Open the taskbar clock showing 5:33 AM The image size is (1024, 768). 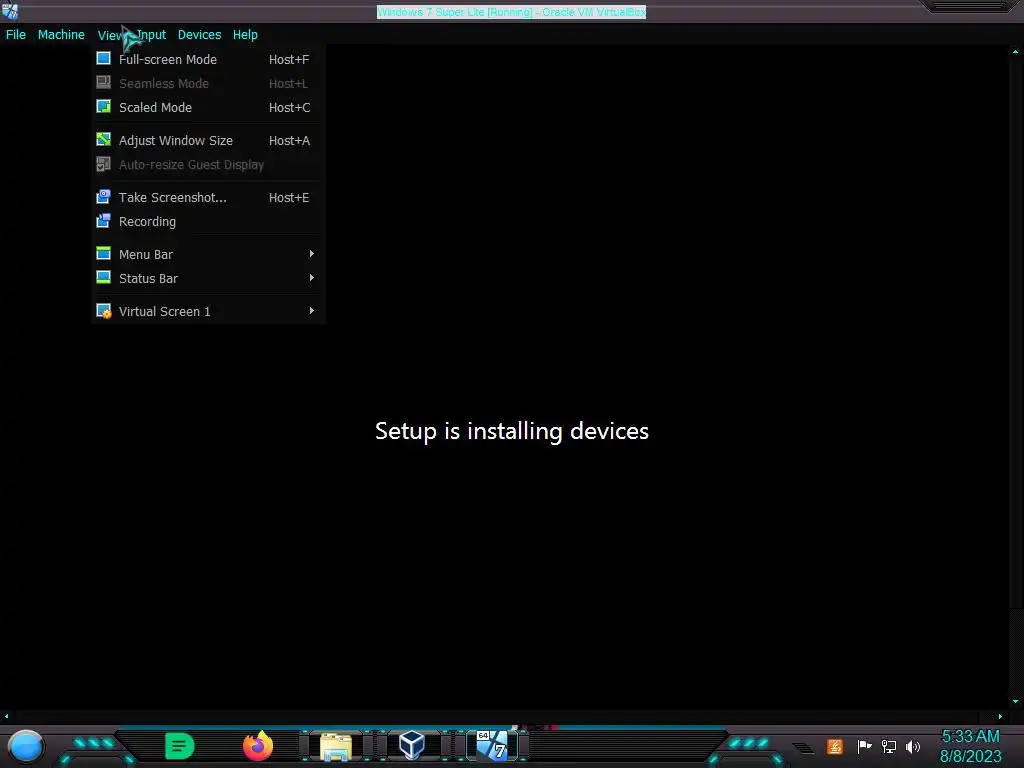[x=970, y=736]
